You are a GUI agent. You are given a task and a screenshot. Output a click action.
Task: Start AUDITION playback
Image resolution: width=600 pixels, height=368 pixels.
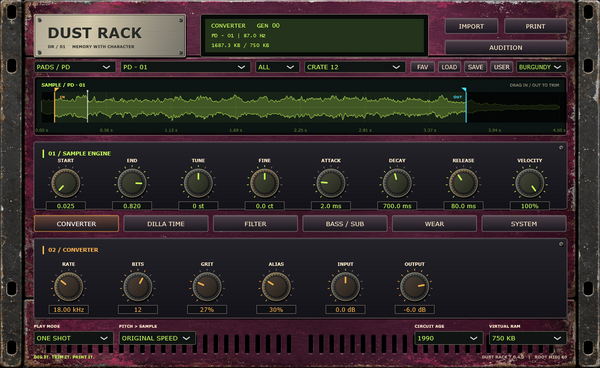pyautogui.click(x=505, y=47)
